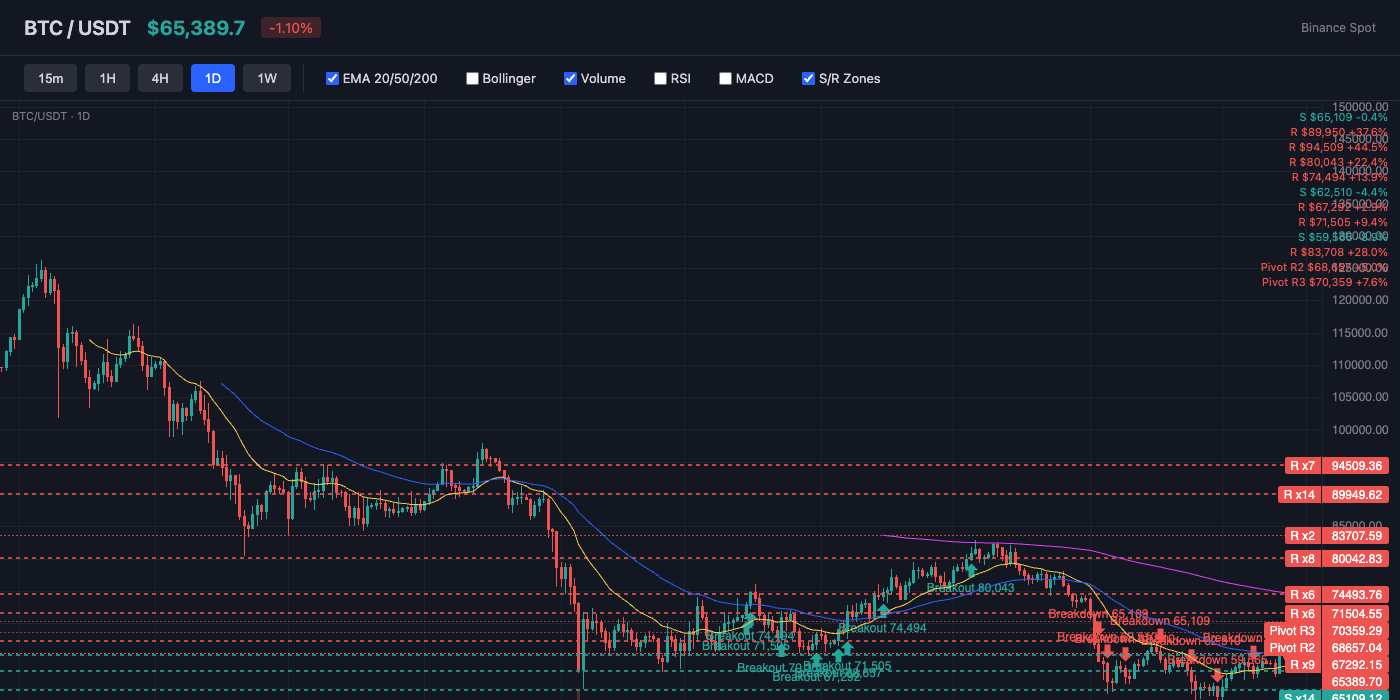
Task: Disable the Volume checkbox
Action: 570,78
